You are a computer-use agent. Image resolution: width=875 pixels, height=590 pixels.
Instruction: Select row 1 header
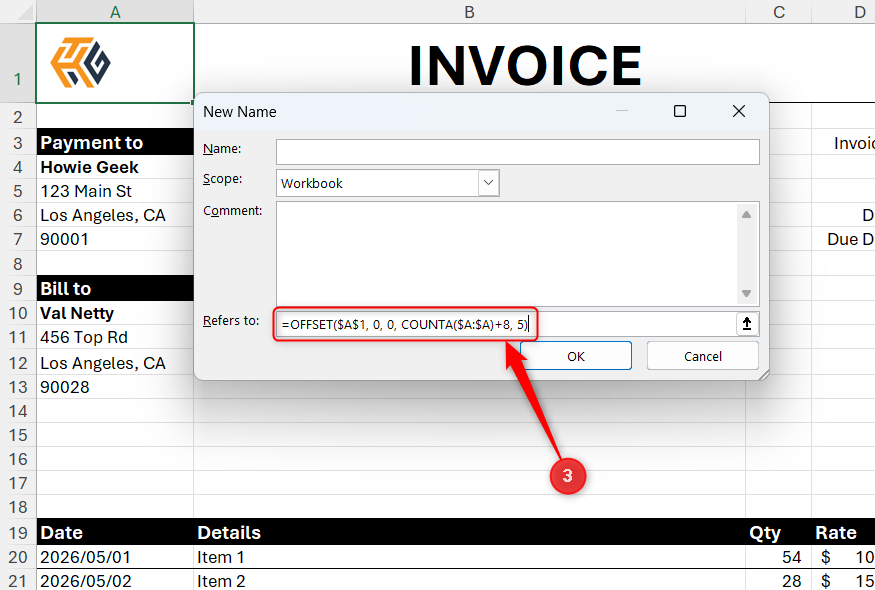click(18, 63)
